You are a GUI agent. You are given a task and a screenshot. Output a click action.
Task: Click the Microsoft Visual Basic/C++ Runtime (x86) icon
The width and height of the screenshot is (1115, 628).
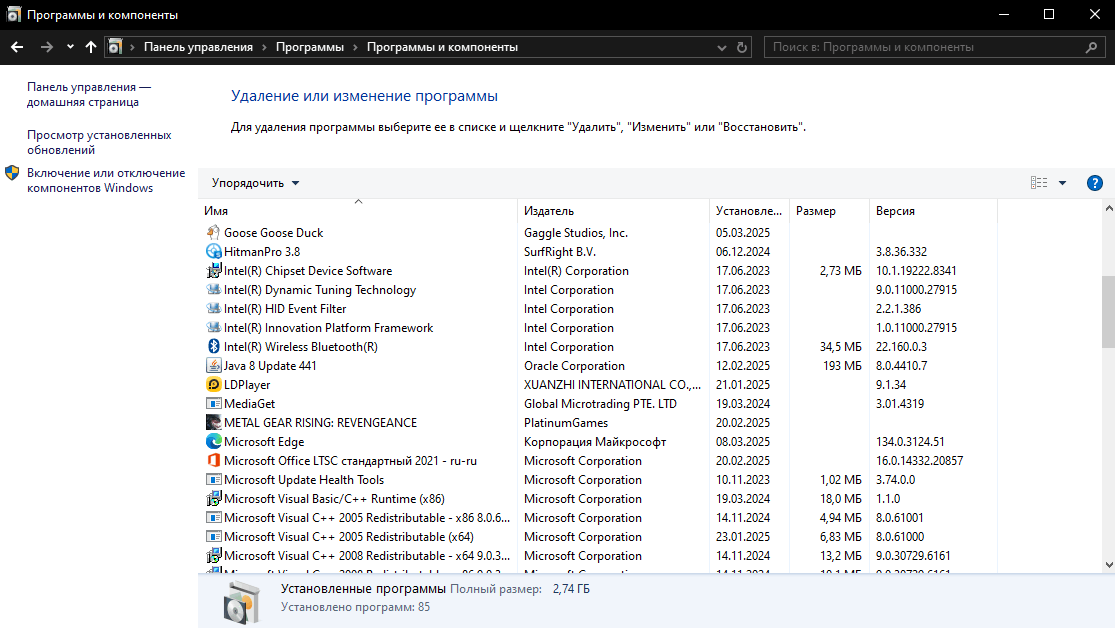tap(213, 499)
